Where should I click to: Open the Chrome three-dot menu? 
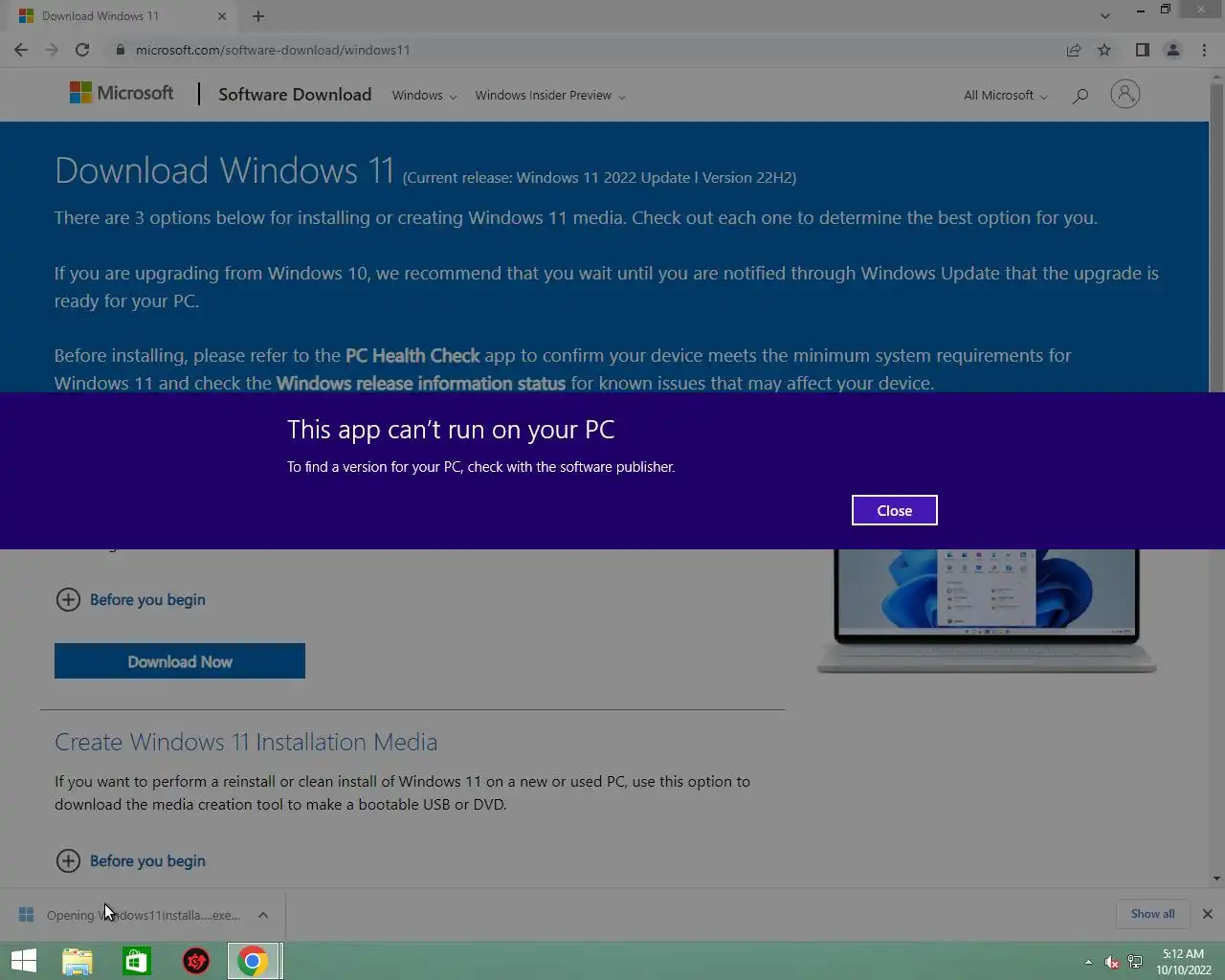(1204, 50)
